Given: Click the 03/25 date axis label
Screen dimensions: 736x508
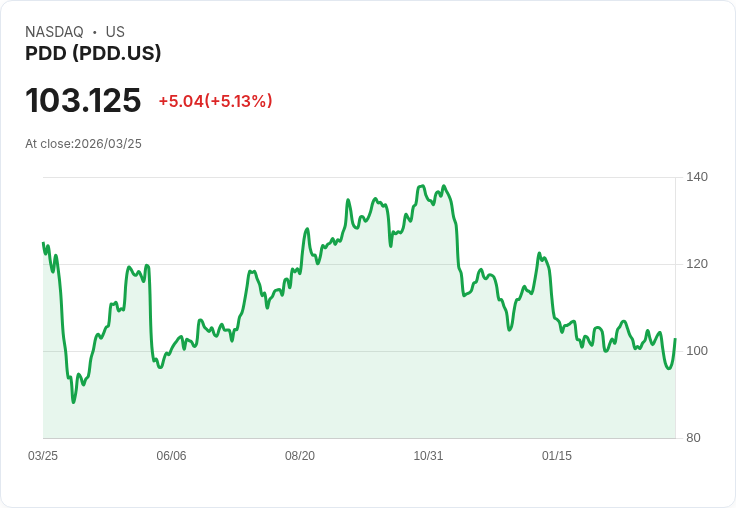Looking at the screenshot, I should [43, 456].
